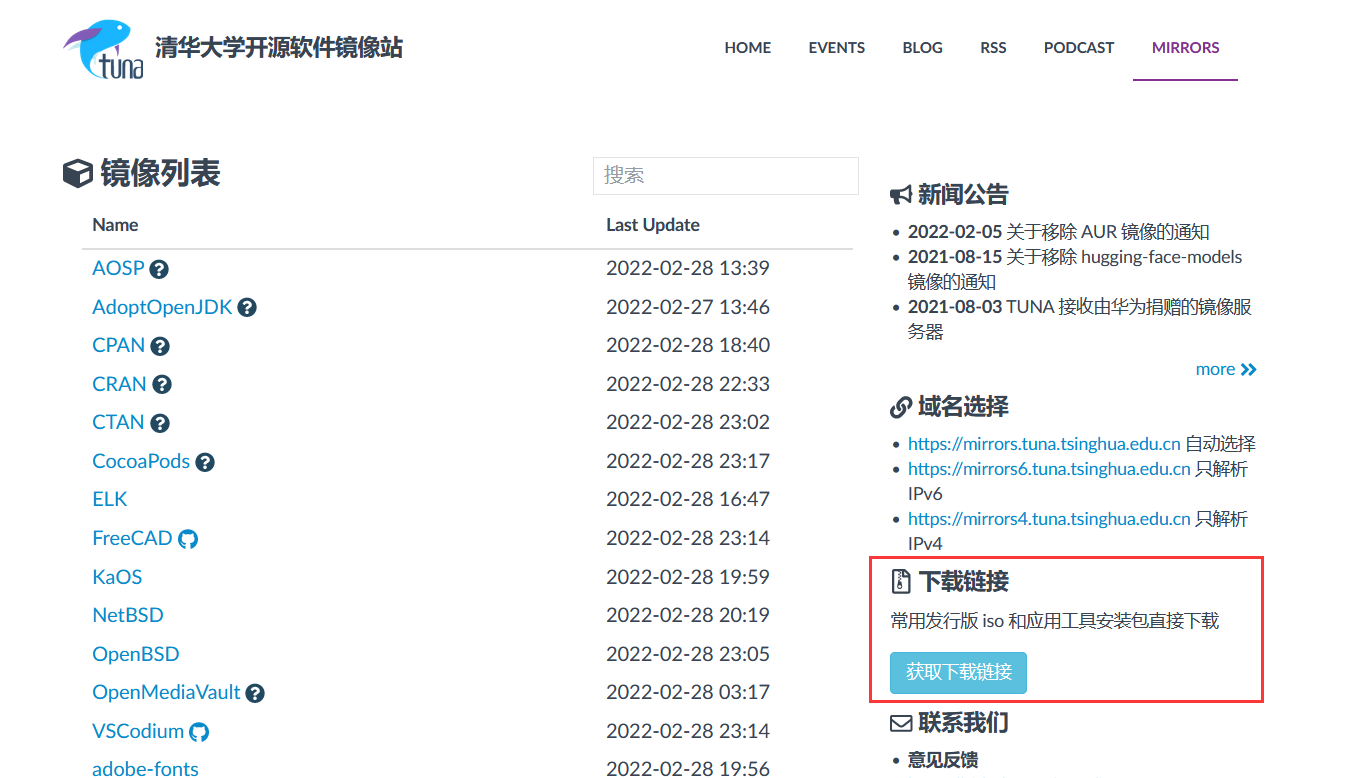Image resolution: width=1358 pixels, height=778 pixels.
Task: Click the TUNA fish logo
Action: (x=104, y=50)
